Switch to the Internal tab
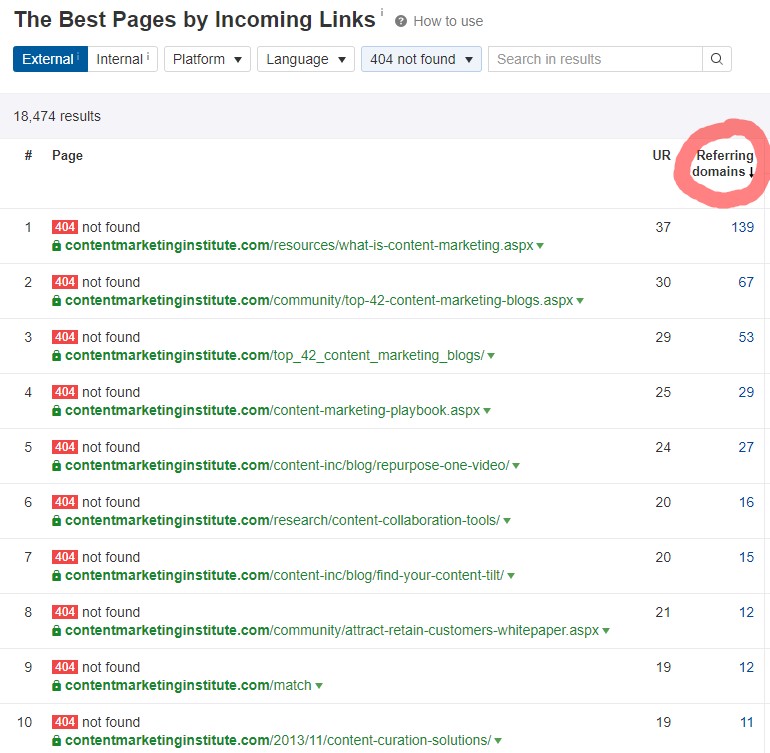This screenshot has width=770, height=753. (123, 59)
